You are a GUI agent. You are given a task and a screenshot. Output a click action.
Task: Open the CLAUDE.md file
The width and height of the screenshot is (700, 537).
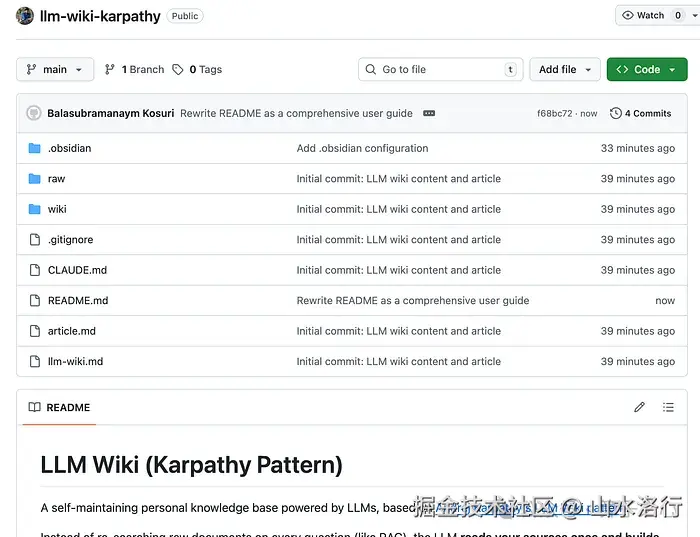pos(77,270)
